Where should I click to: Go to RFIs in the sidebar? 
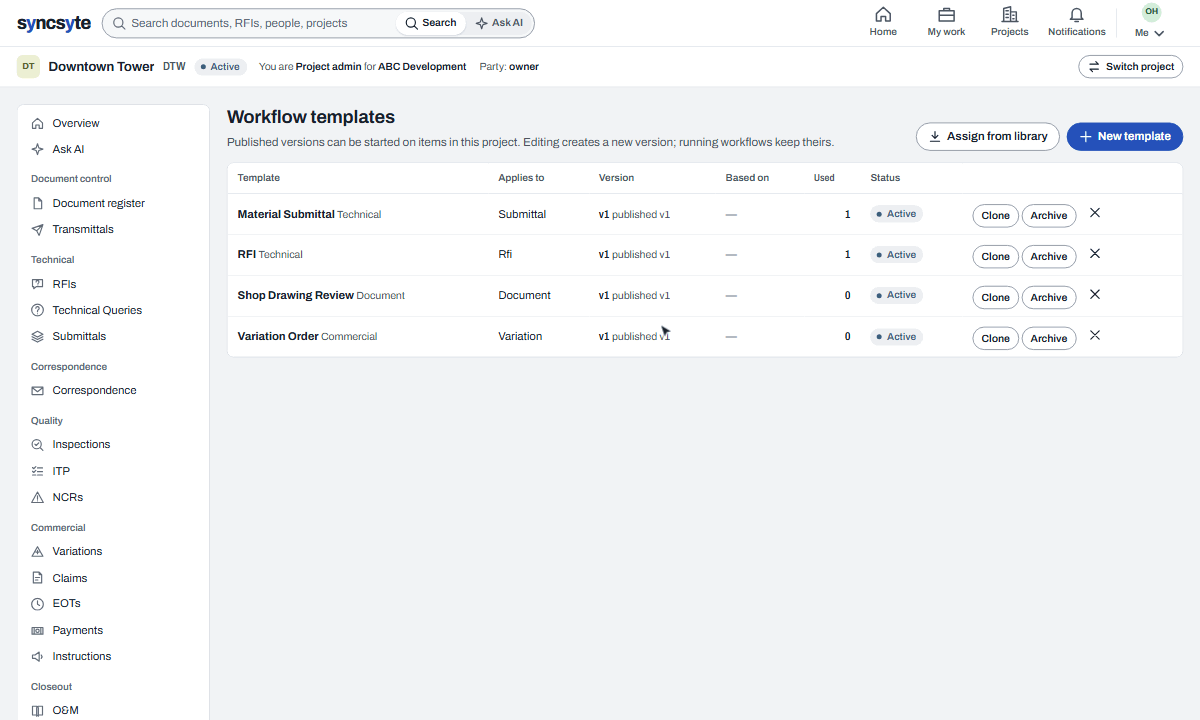pos(64,284)
